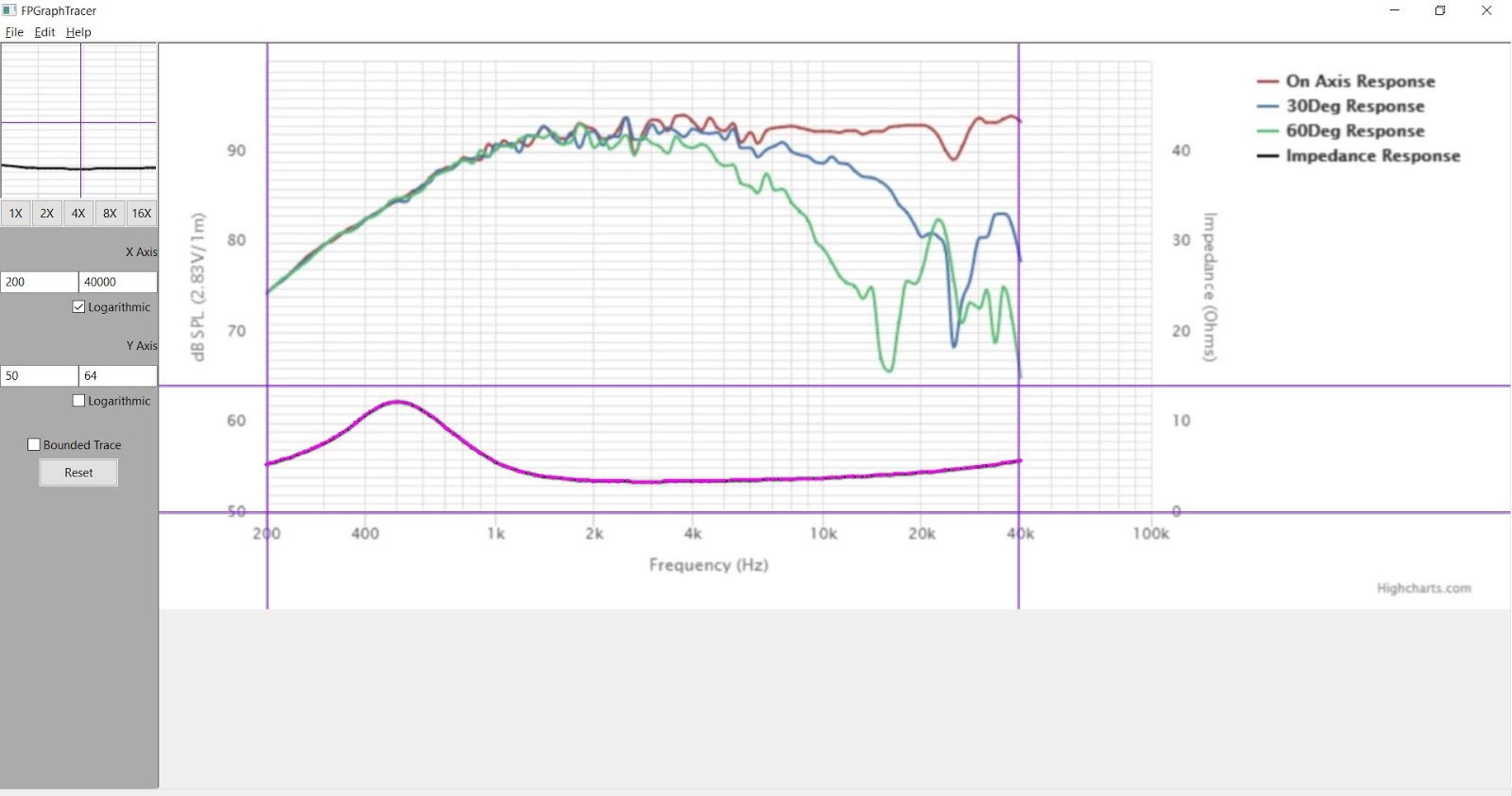Set zoom level to 1X
The image size is (1512, 796).
pyautogui.click(x=16, y=214)
